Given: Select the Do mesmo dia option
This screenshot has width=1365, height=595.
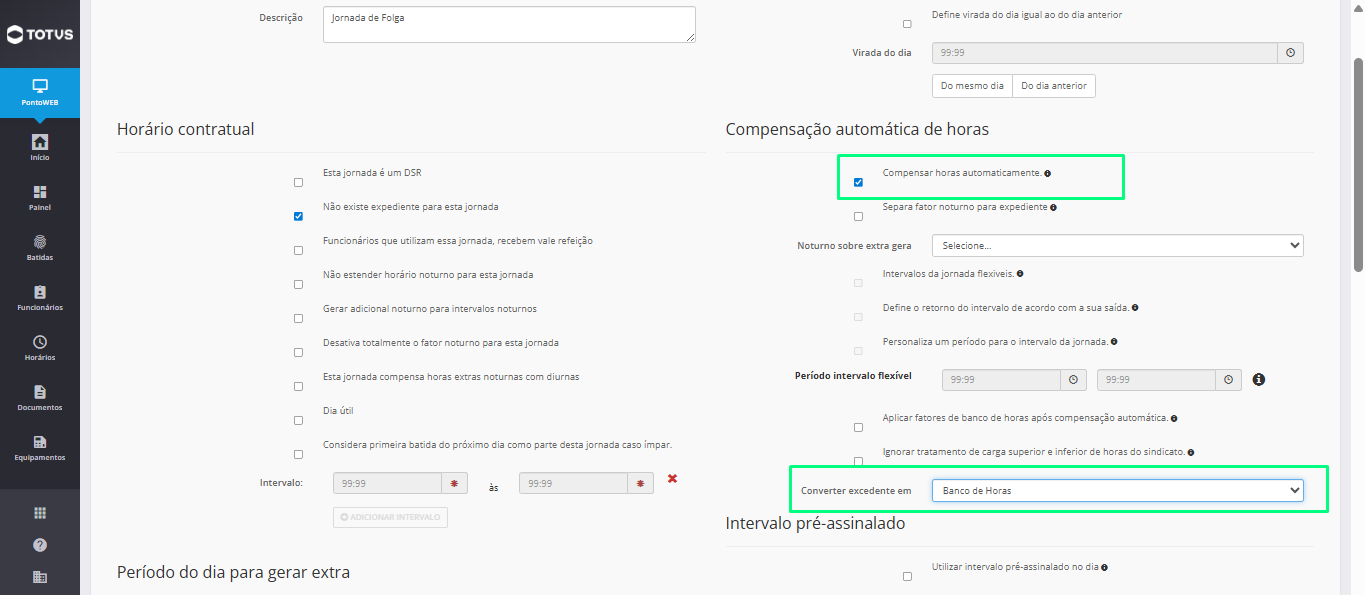Looking at the screenshot, I should click(972, 86).
